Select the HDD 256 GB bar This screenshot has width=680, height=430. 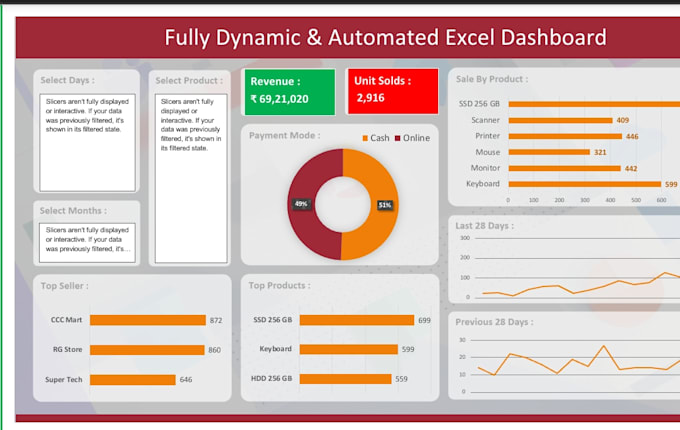(346, 379)
